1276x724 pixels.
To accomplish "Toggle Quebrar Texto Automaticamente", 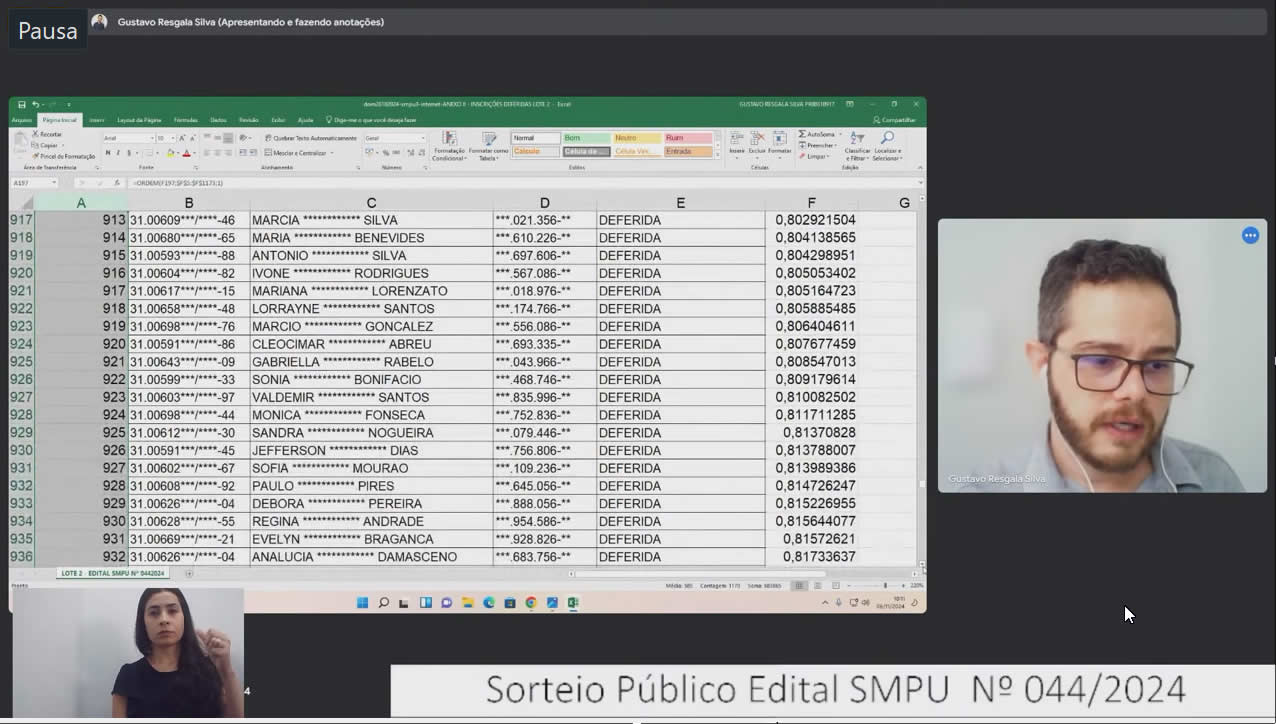I will tap(311, 138).
